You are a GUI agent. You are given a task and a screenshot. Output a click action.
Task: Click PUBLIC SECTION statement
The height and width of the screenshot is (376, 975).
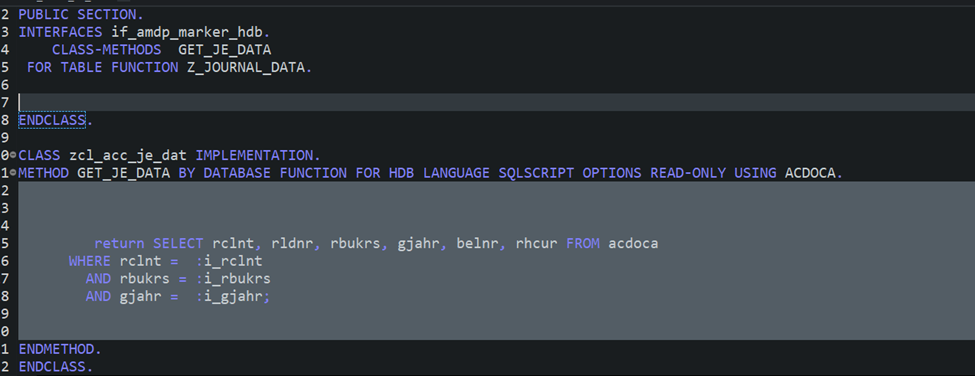pos(81,14)
